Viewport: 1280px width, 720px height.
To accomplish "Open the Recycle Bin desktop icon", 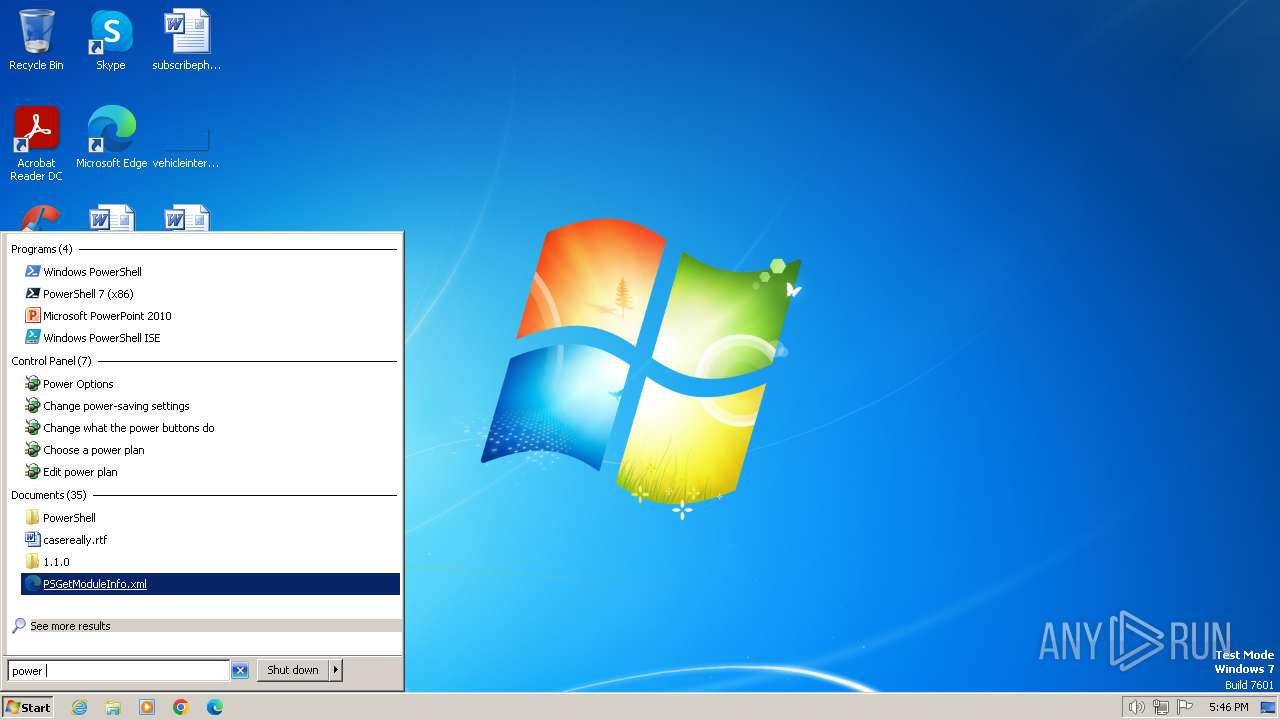I will (x=36, y=40).
